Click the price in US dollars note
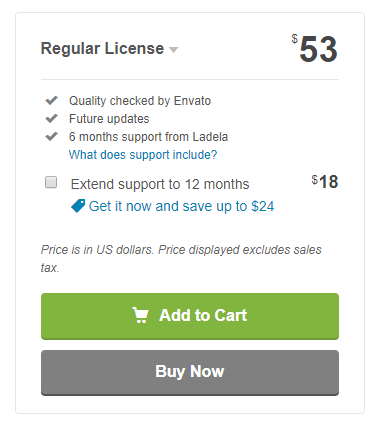This screenshot has width=378, height=421. (x=181, y=258)
